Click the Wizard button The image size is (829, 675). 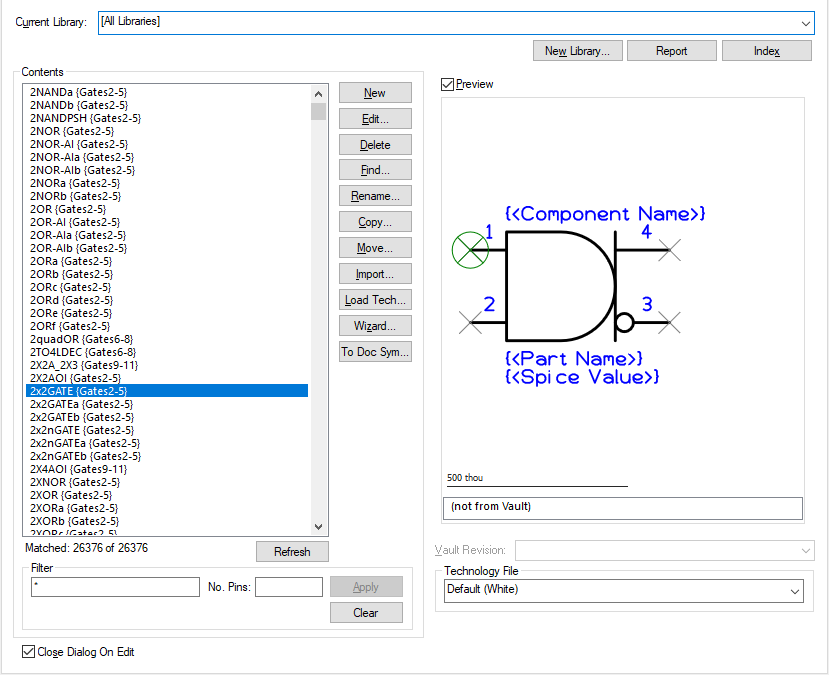[x=375, y=326]
